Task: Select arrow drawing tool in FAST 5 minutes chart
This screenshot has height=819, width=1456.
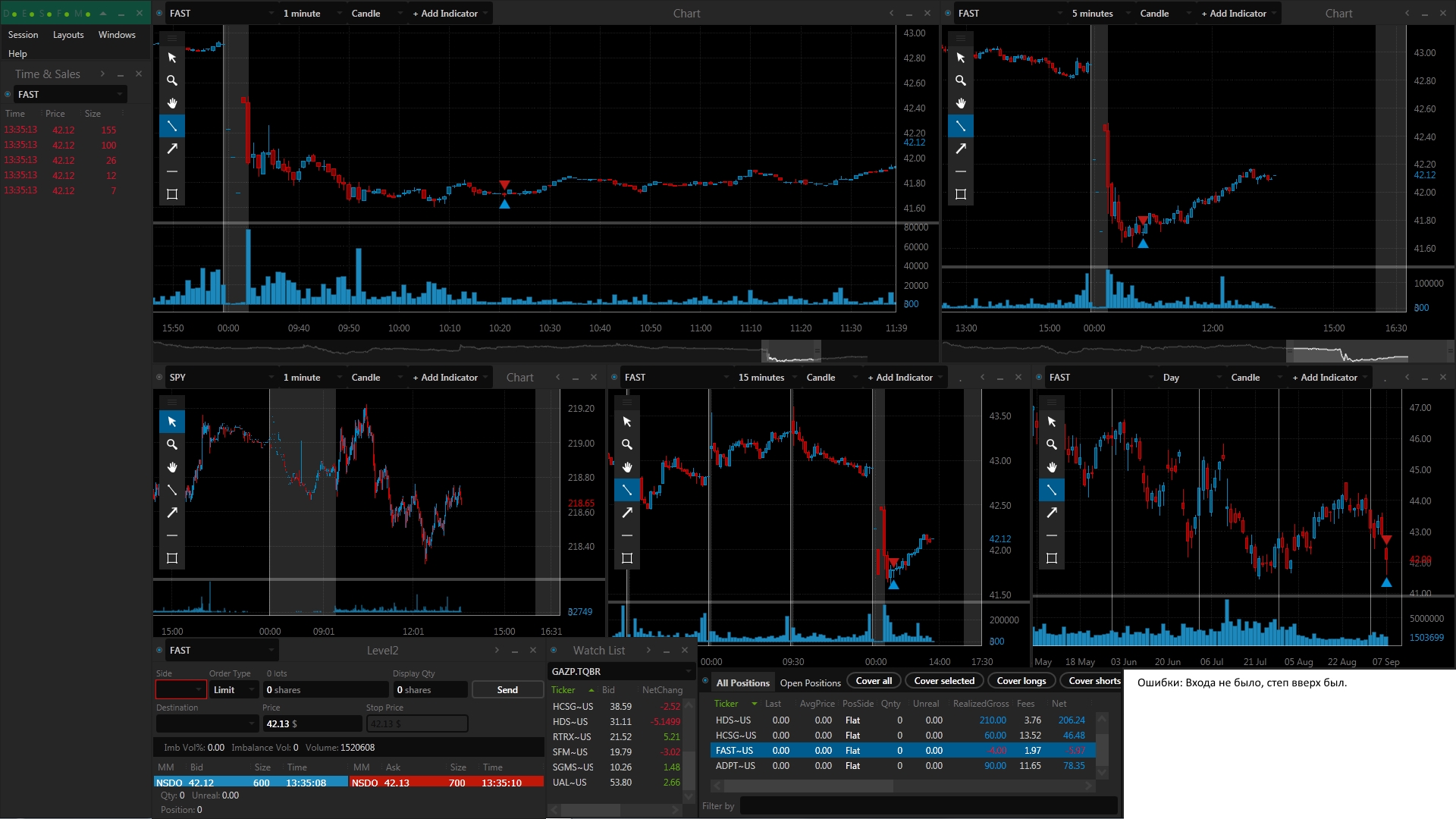Action: click(x=961, y=149)
